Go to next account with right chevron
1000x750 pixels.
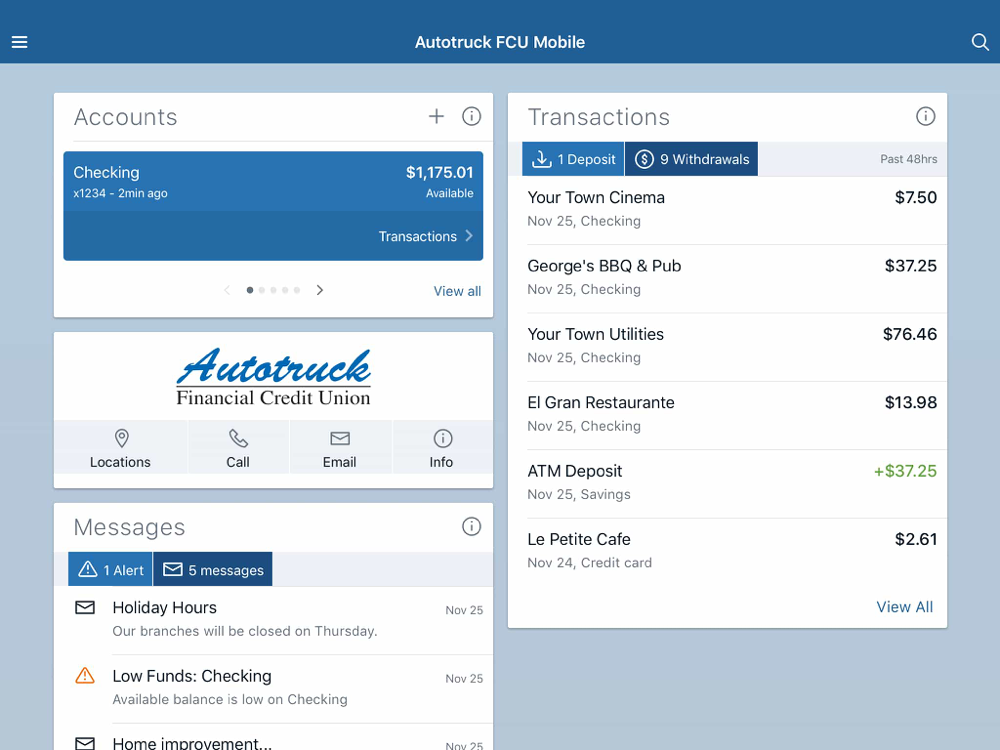coord(320,290)
